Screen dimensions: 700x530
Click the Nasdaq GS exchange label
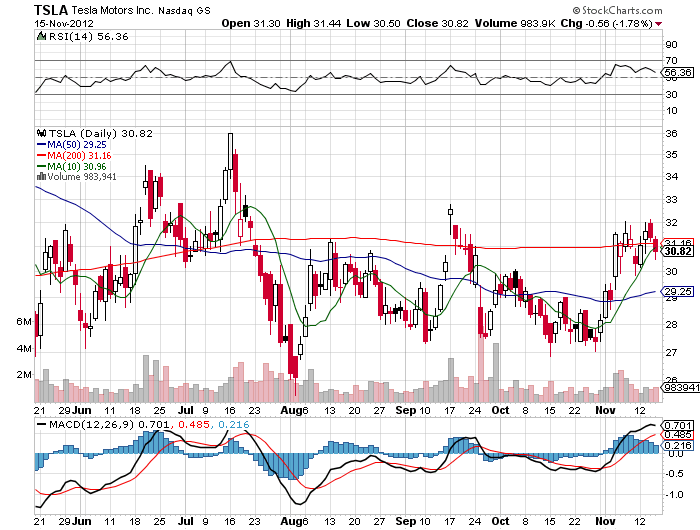pyautogui.click(x=184, y=10)
